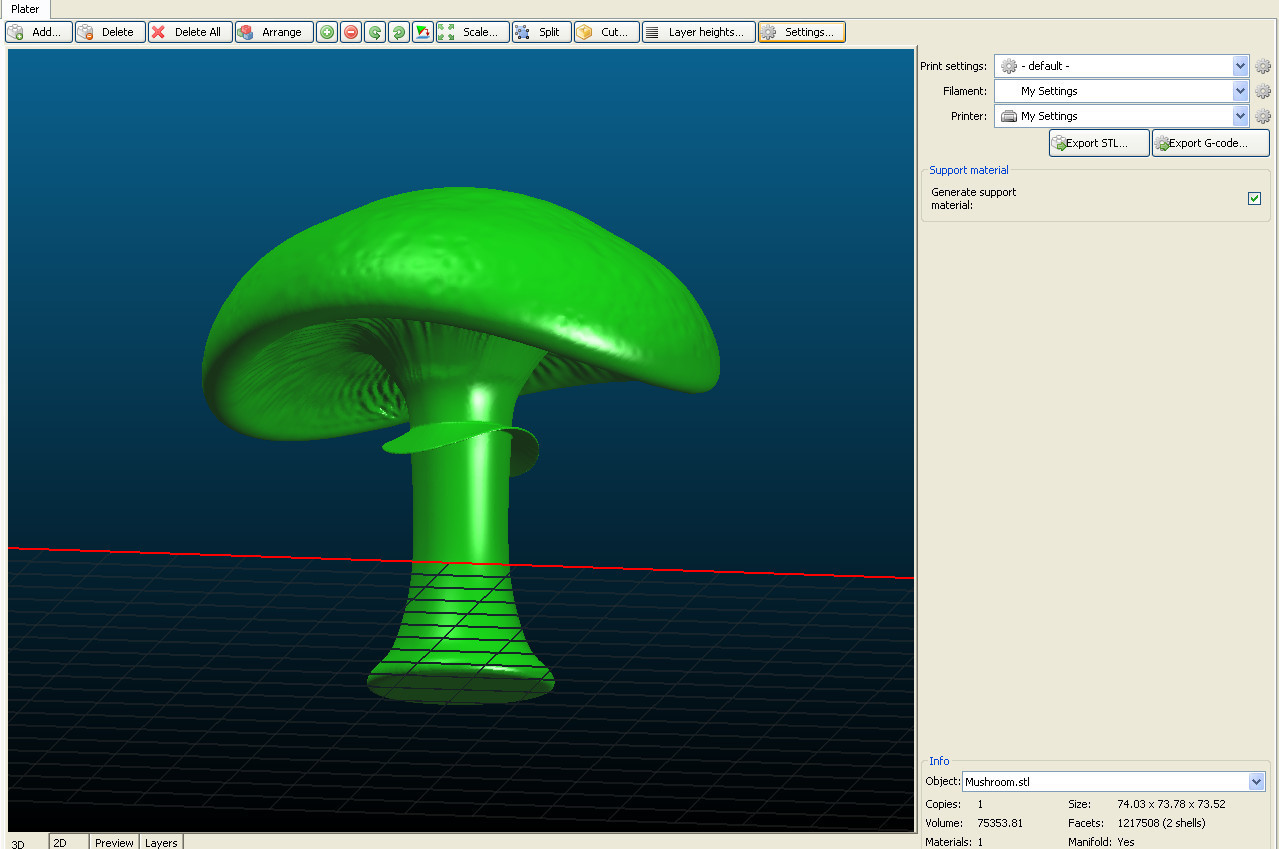Open Filament settings gear icon
1279x849 pixels.
[1263, 91]
